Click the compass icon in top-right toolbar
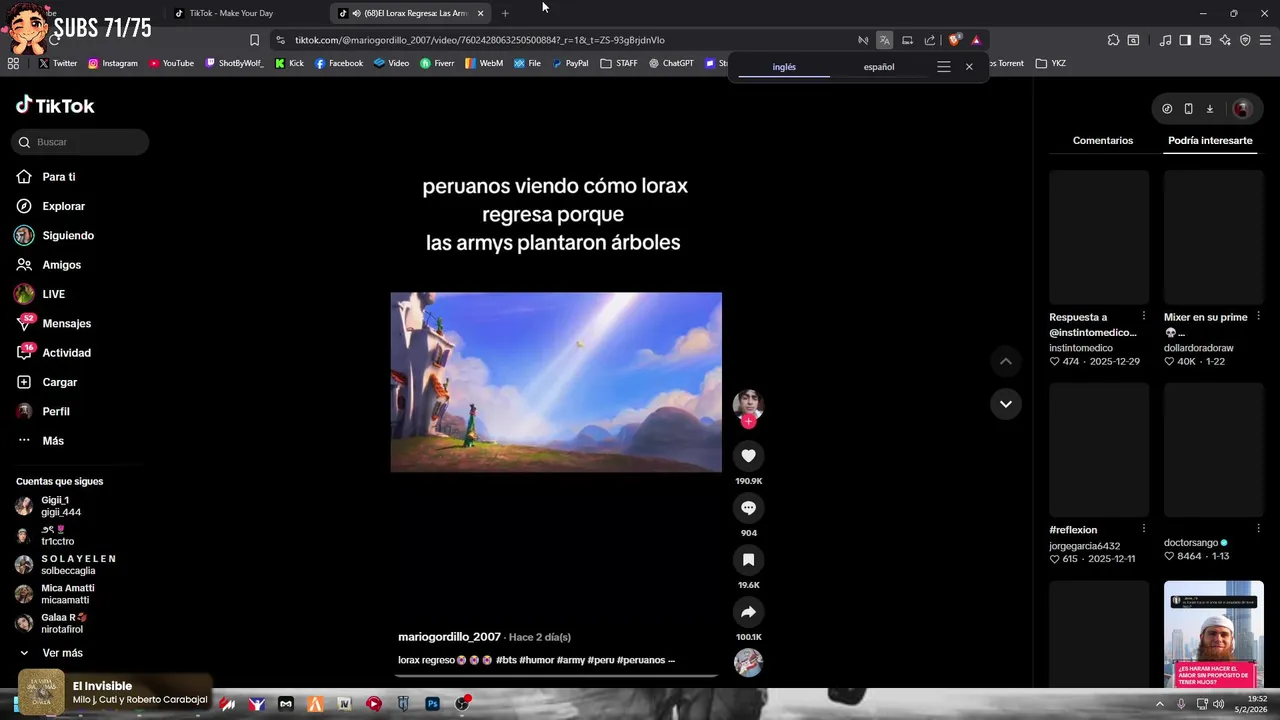The height and width of the screenshot is (720, 1280). (x=1167, y=109)
